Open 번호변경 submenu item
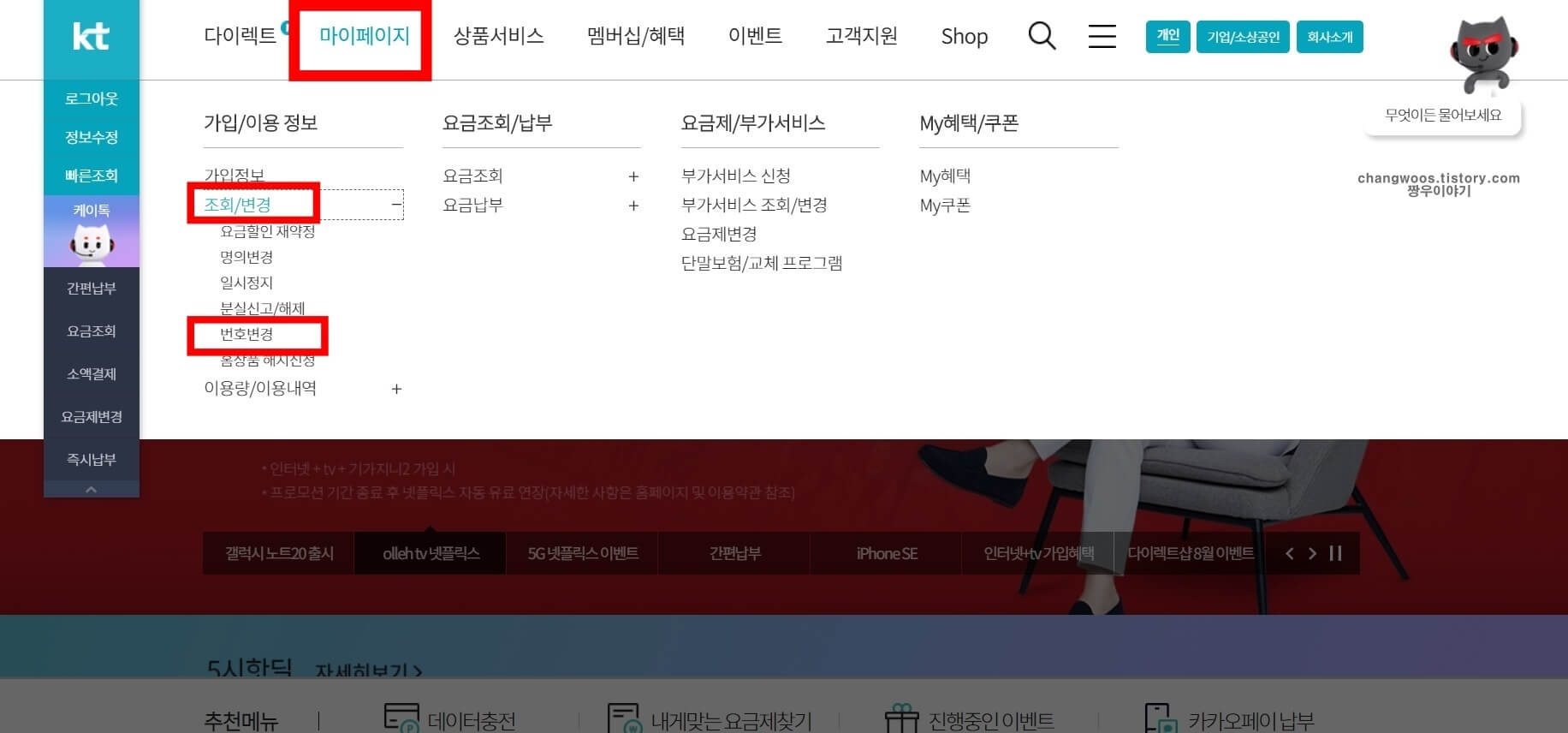The height and width of the screenshot is (733, 1568). tap(246, 334)
